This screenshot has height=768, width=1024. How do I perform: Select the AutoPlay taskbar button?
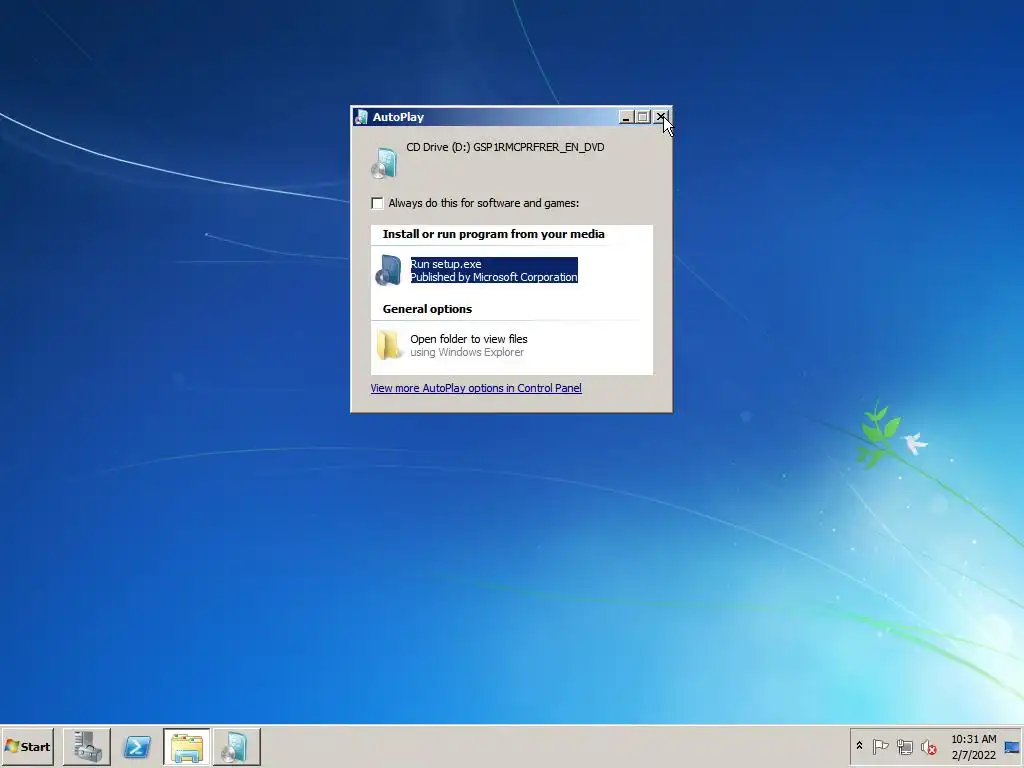(x=236, y=746)
